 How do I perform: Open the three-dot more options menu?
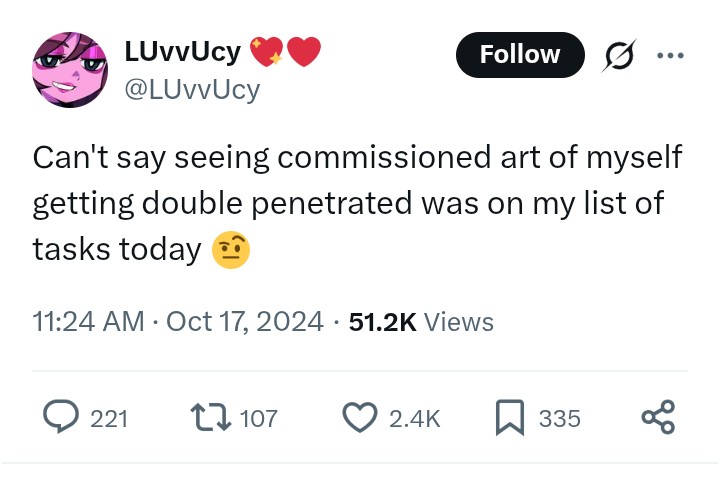tap(670, 56)
